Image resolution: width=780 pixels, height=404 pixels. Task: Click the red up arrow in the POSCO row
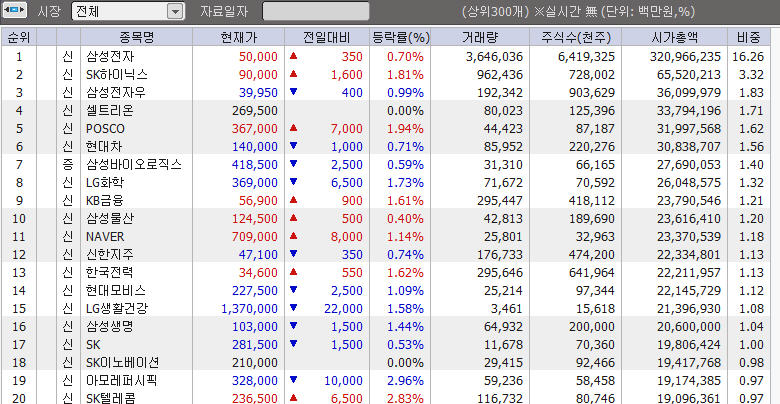tap(293, 128)
